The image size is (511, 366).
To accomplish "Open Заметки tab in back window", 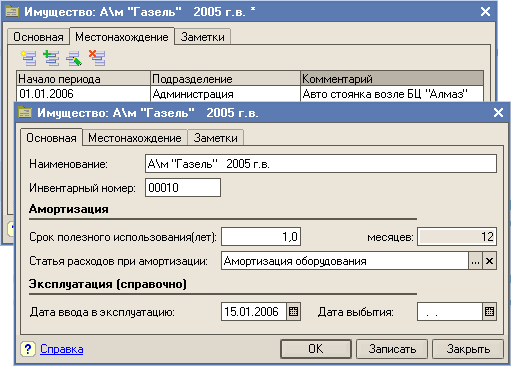I will [x=203, y=37].
